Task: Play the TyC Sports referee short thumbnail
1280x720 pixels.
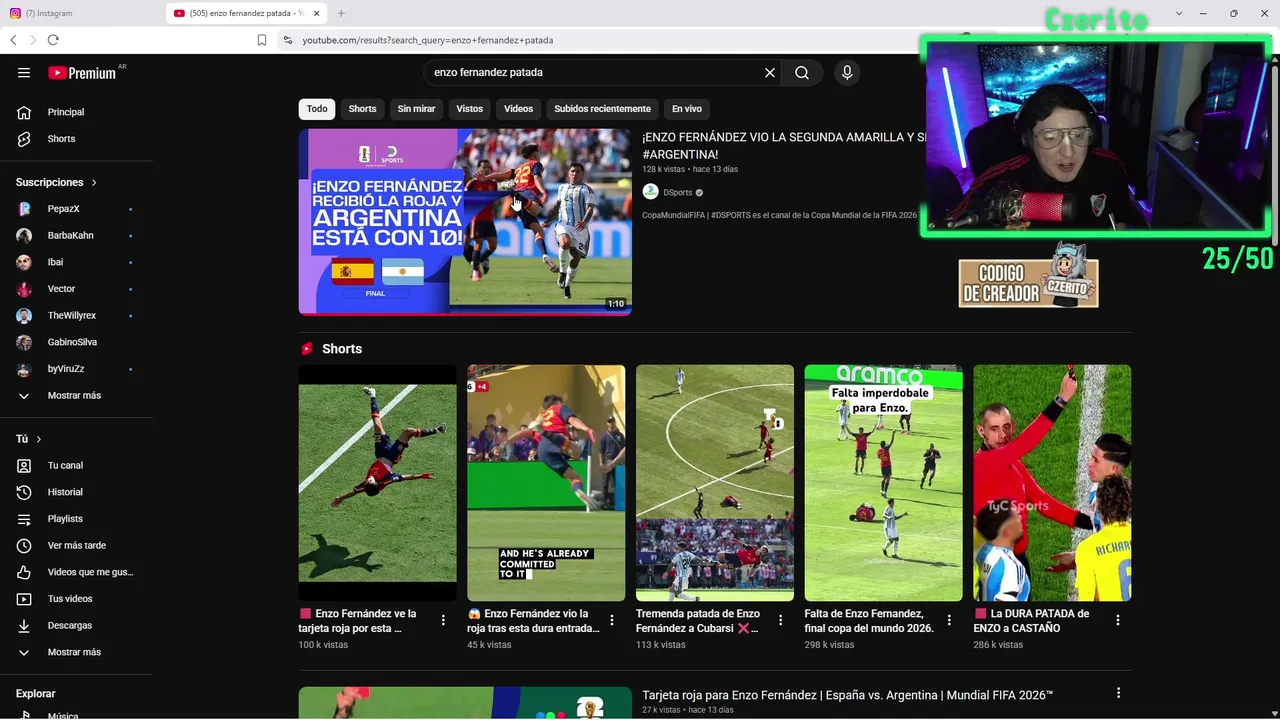Action: click(1052, 483)
